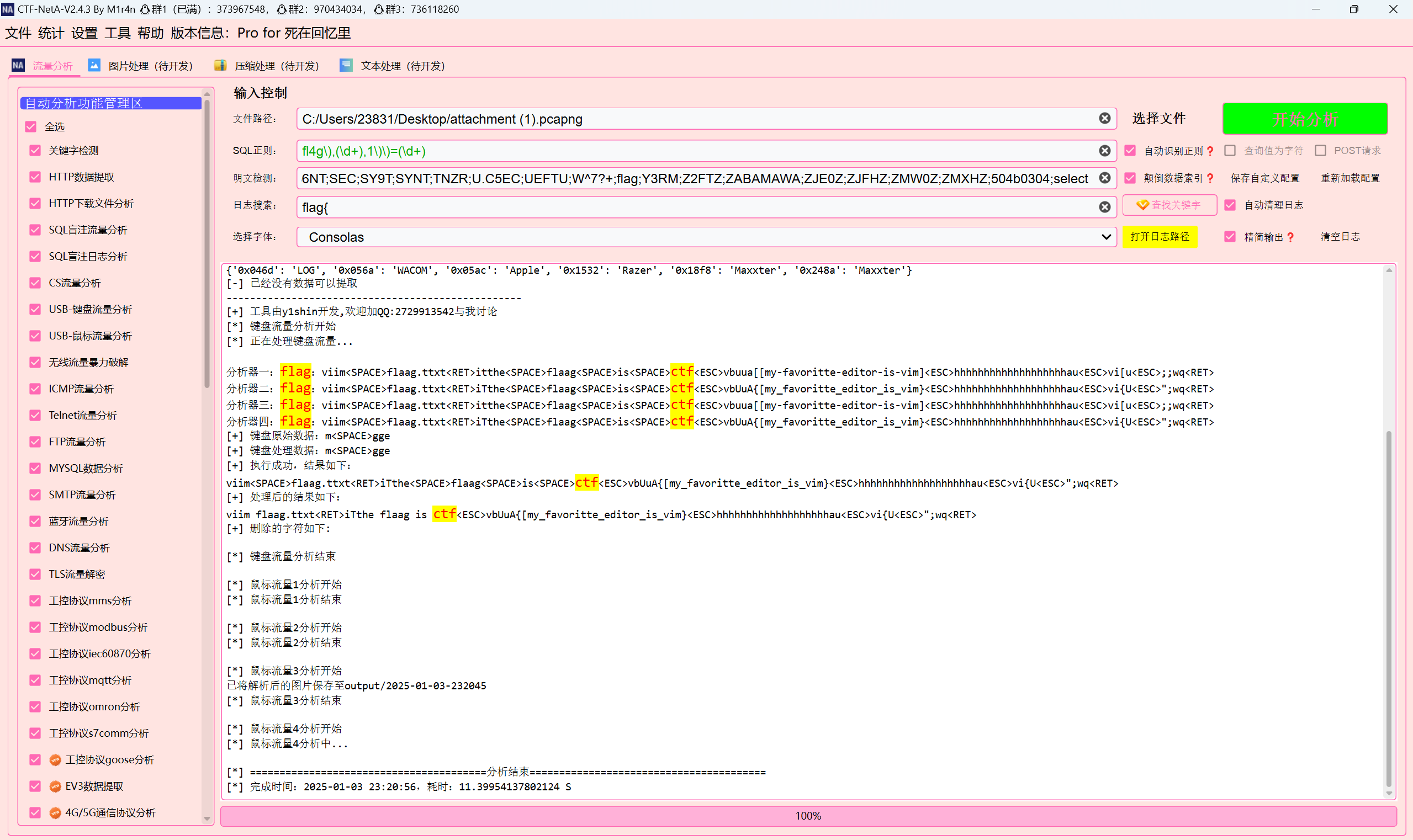Toggle the 关键字检测 checkbox

point(35,150)
